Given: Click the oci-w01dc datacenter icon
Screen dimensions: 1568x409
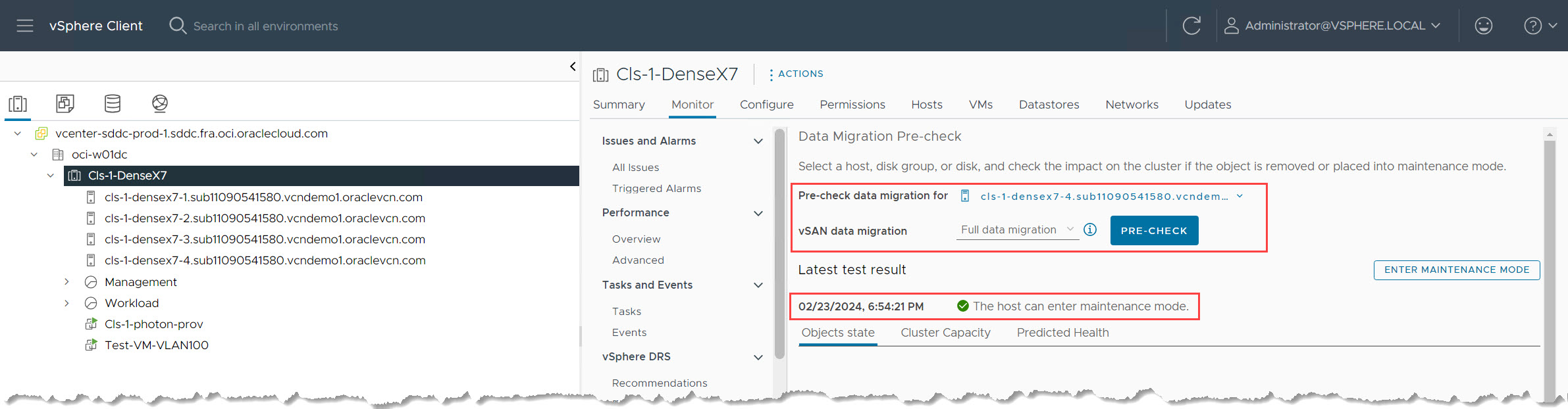Looking at the screenshot, I should 58,155.
